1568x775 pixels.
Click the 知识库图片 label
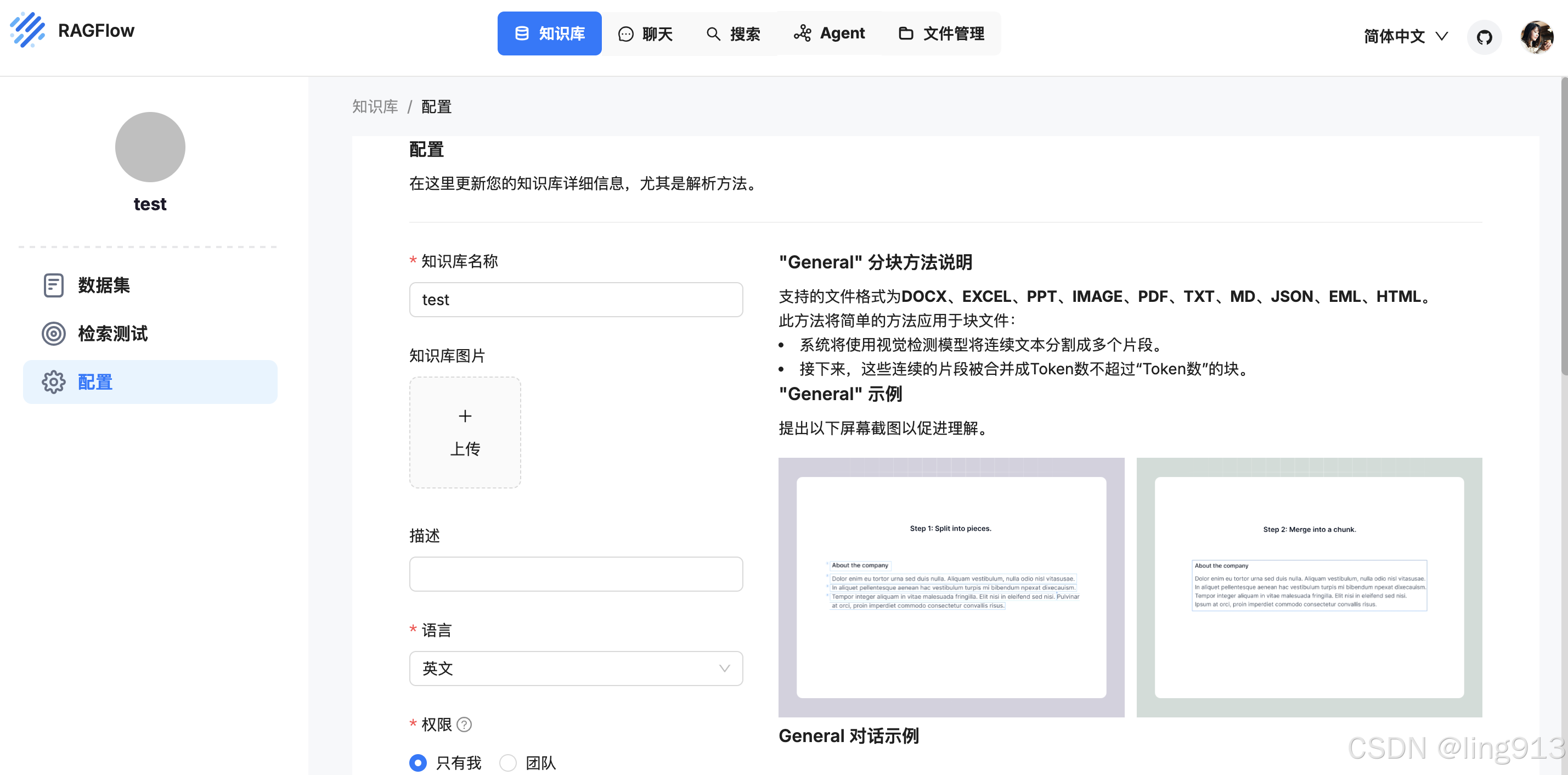[x=447, y=356]
